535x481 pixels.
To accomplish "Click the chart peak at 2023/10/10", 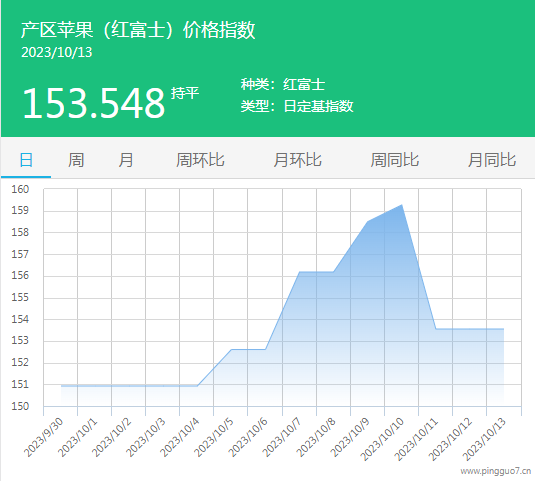I will 402,205.
